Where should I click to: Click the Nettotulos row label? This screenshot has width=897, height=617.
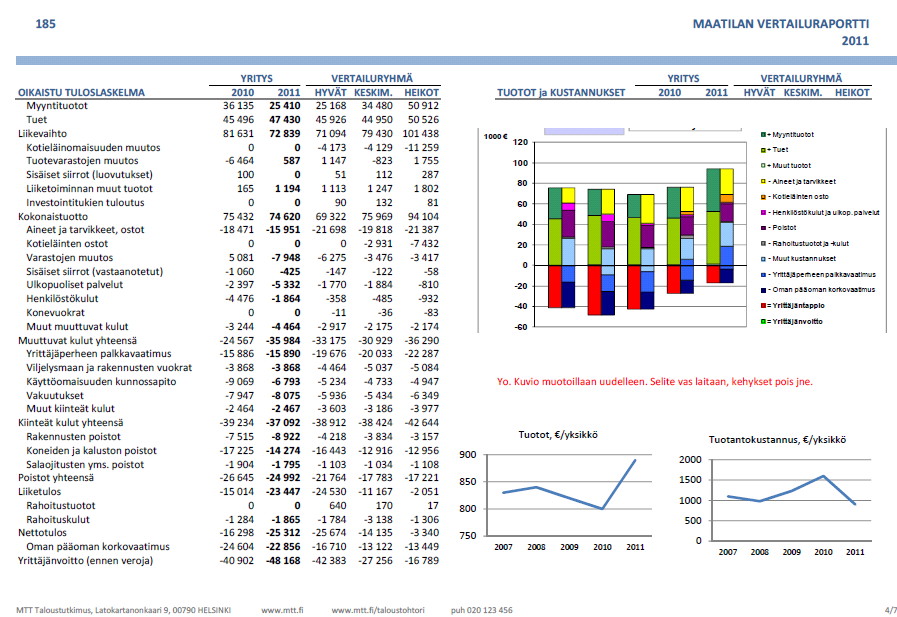coord(42,533)
